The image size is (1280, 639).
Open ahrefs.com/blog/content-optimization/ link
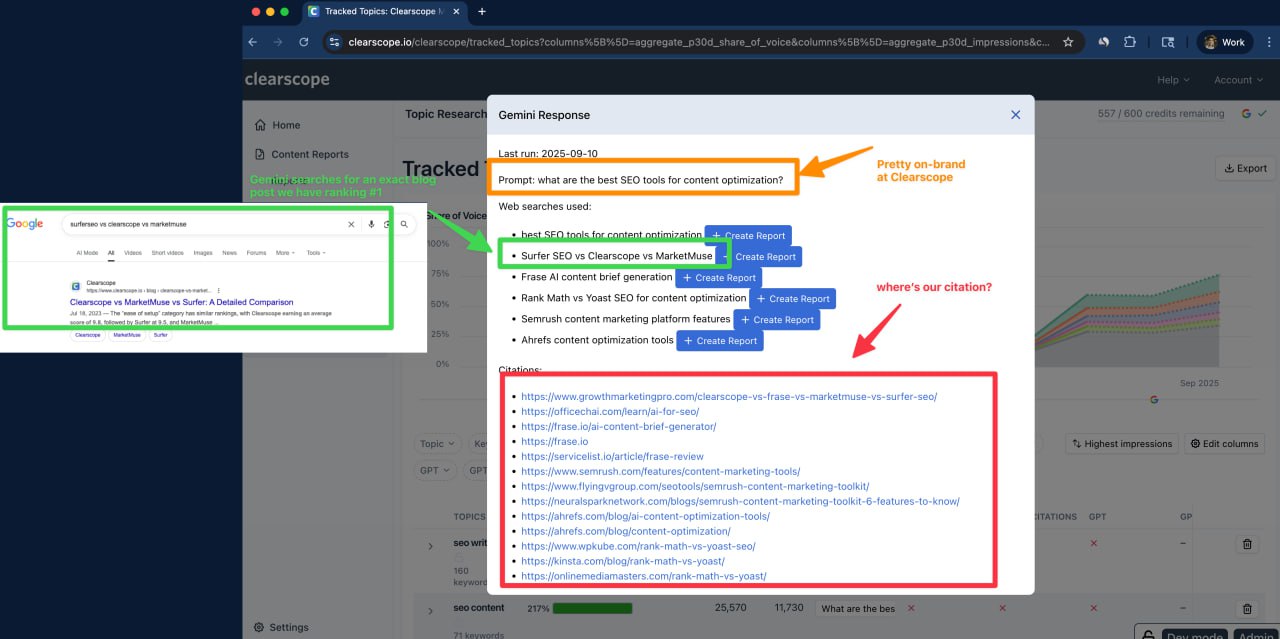(626, 532)
